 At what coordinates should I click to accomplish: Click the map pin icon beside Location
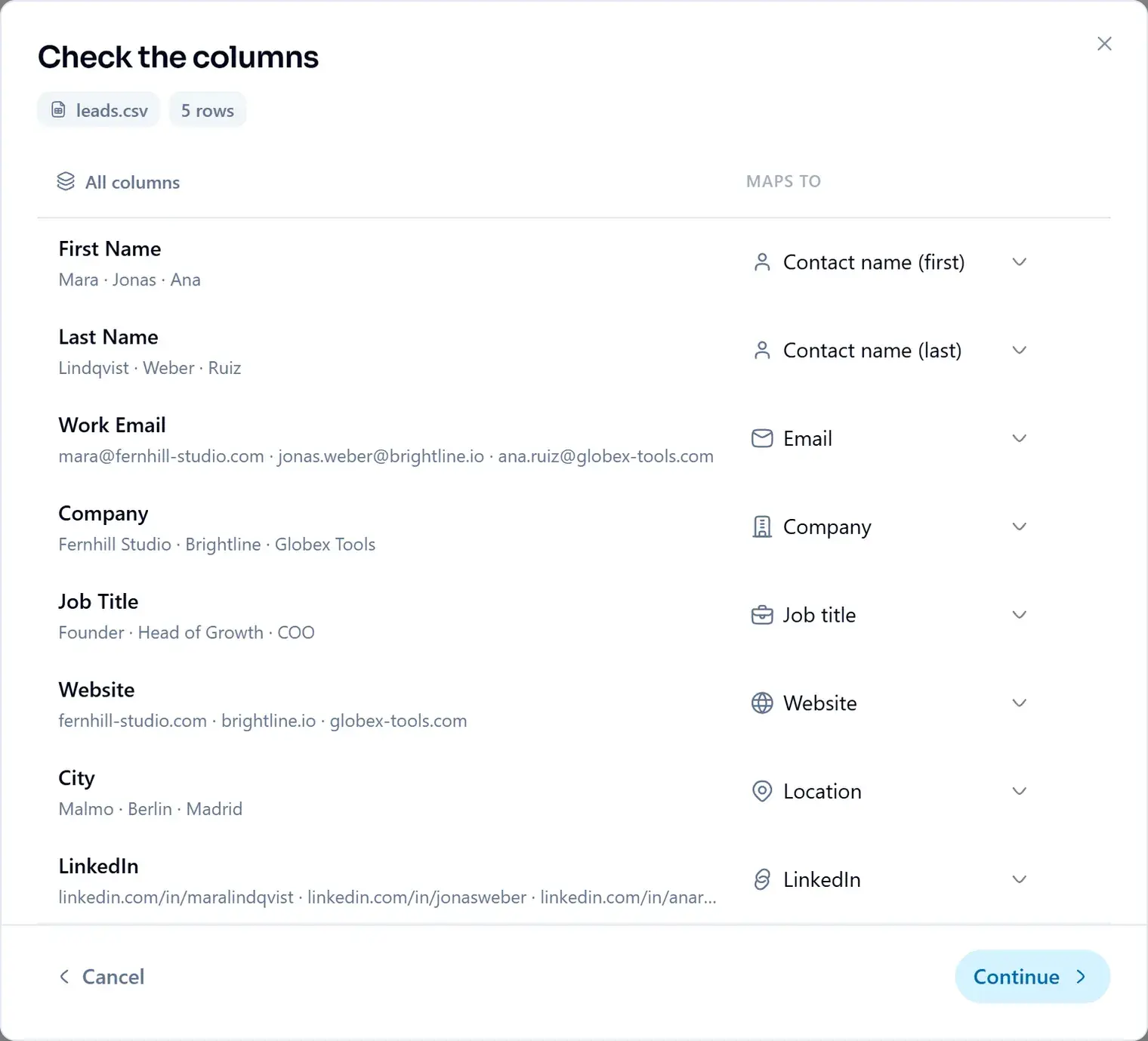coord(762,791)
